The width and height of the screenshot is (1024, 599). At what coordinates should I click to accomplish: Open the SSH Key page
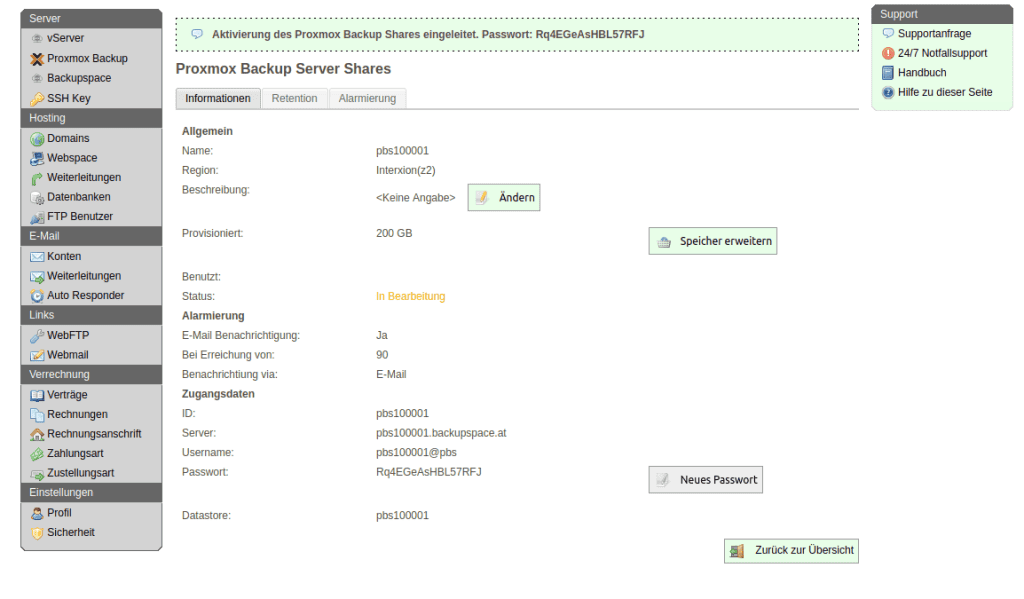[x=69, y=99]
